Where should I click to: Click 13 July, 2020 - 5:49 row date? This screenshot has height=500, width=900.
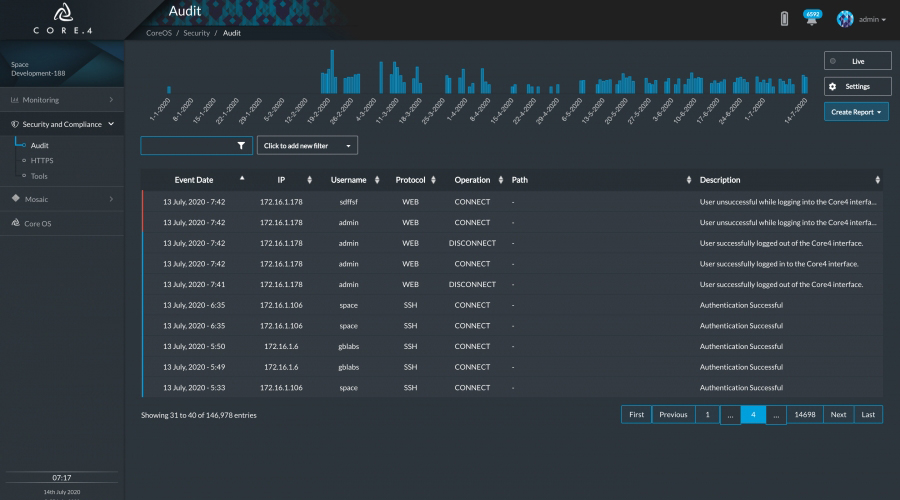[194, 367]
